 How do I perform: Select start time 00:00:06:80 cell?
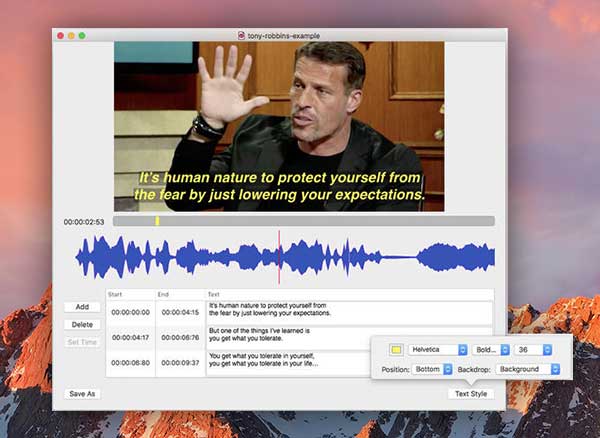[x=130, y=363]
